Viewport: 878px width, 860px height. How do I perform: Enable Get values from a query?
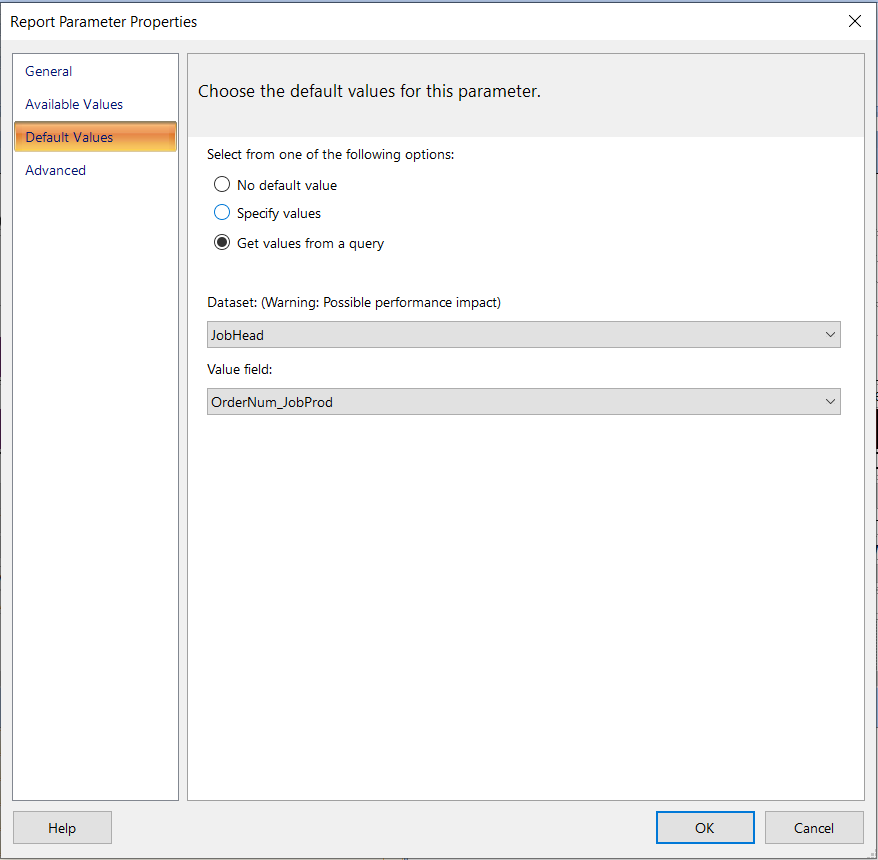pos(222,242)
